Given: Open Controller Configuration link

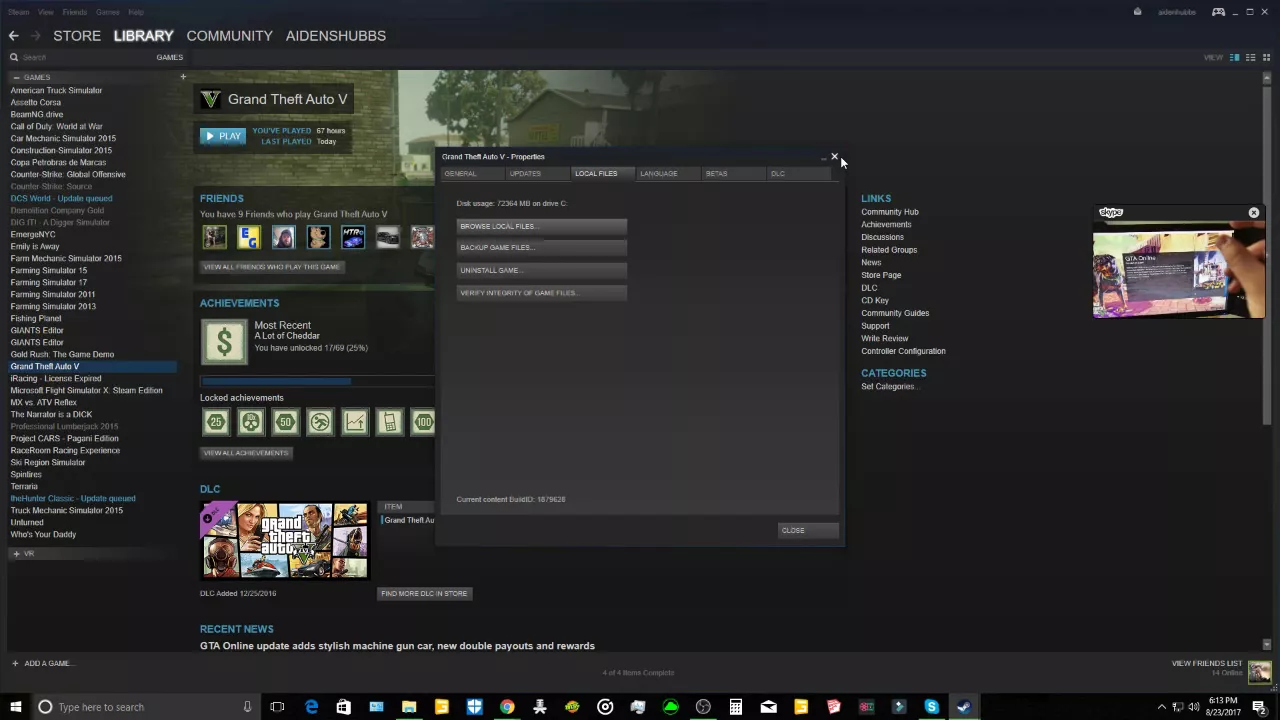Looking at the screenshot, I should coord(903,351).
